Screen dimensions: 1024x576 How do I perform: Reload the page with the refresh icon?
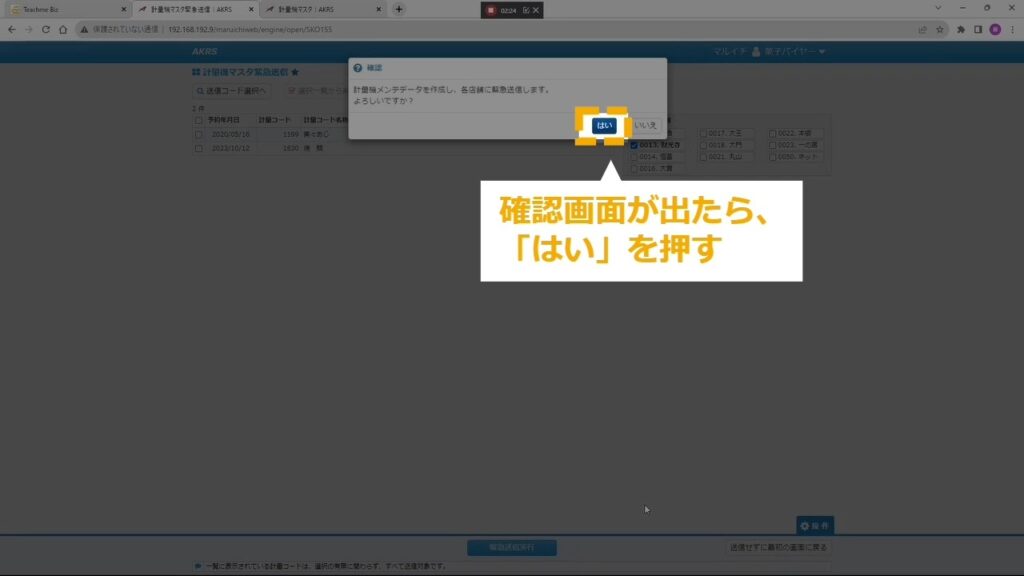pos(46,30)
